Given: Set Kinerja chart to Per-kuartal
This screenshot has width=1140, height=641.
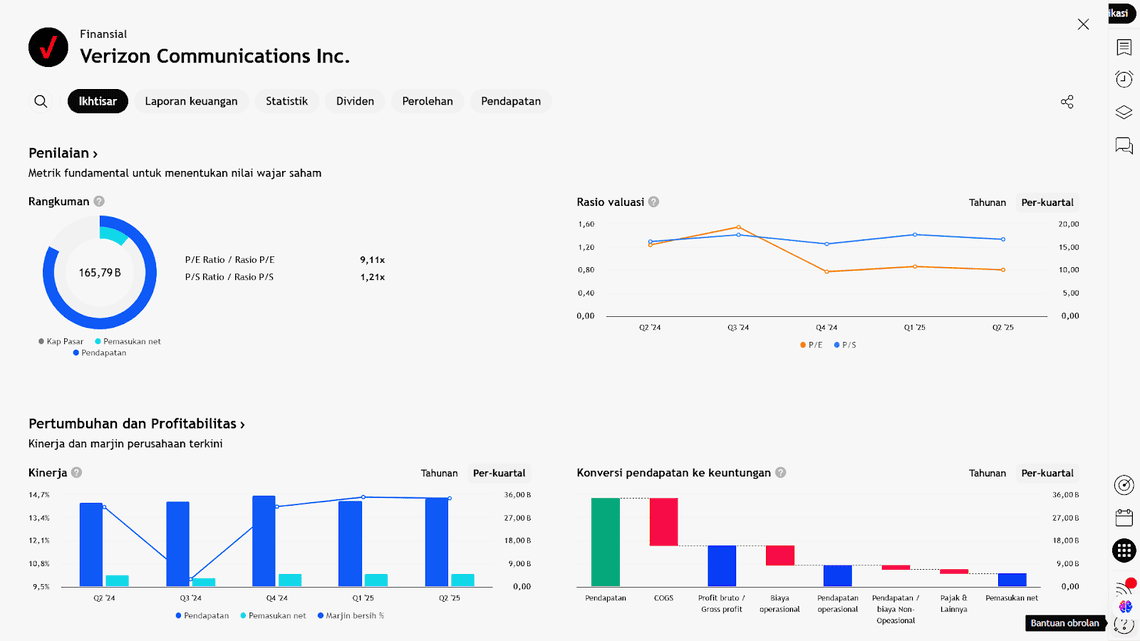Looking at the screenshot, I should point(499,473).
